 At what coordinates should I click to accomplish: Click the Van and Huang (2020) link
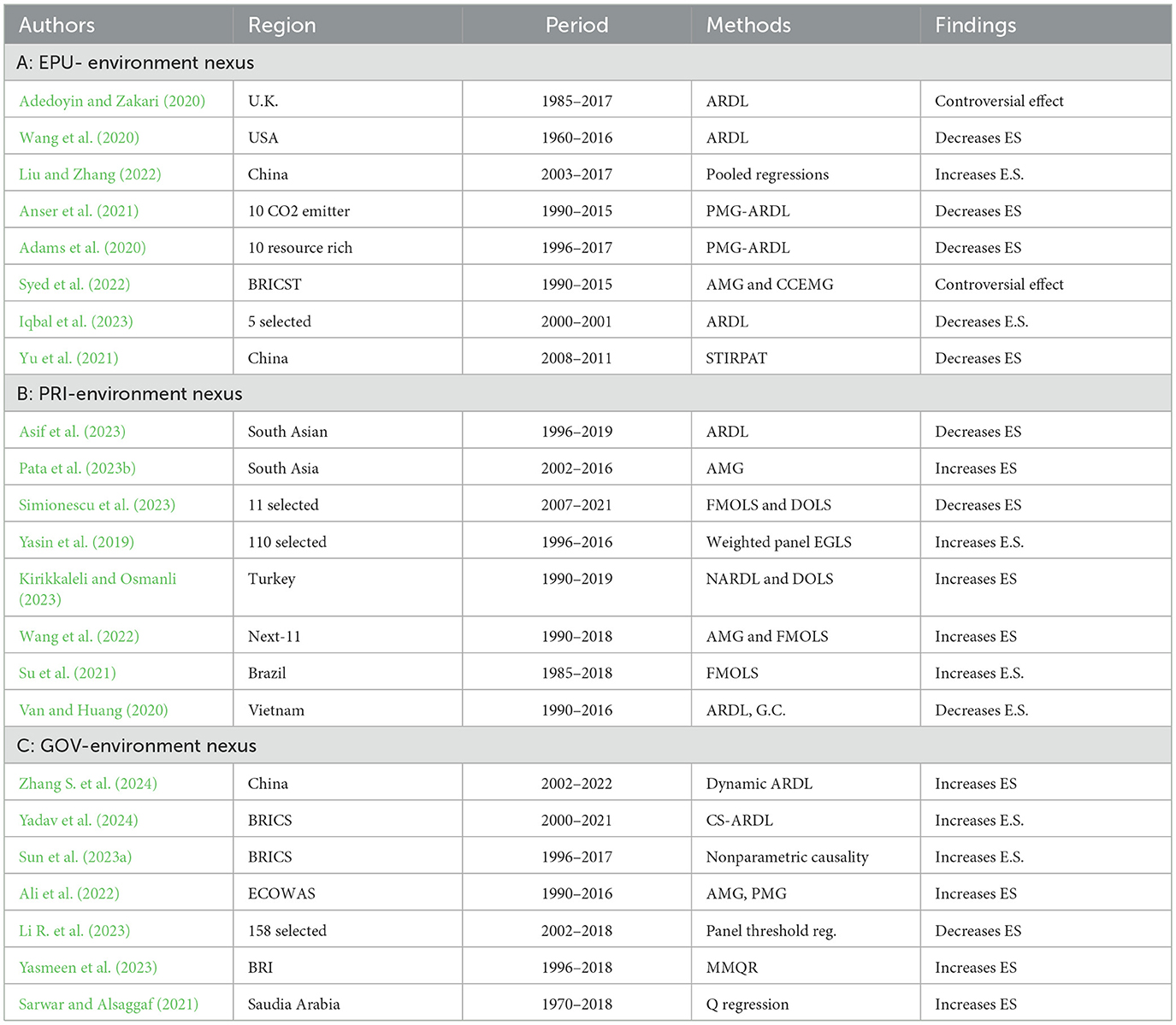[93, 710]
